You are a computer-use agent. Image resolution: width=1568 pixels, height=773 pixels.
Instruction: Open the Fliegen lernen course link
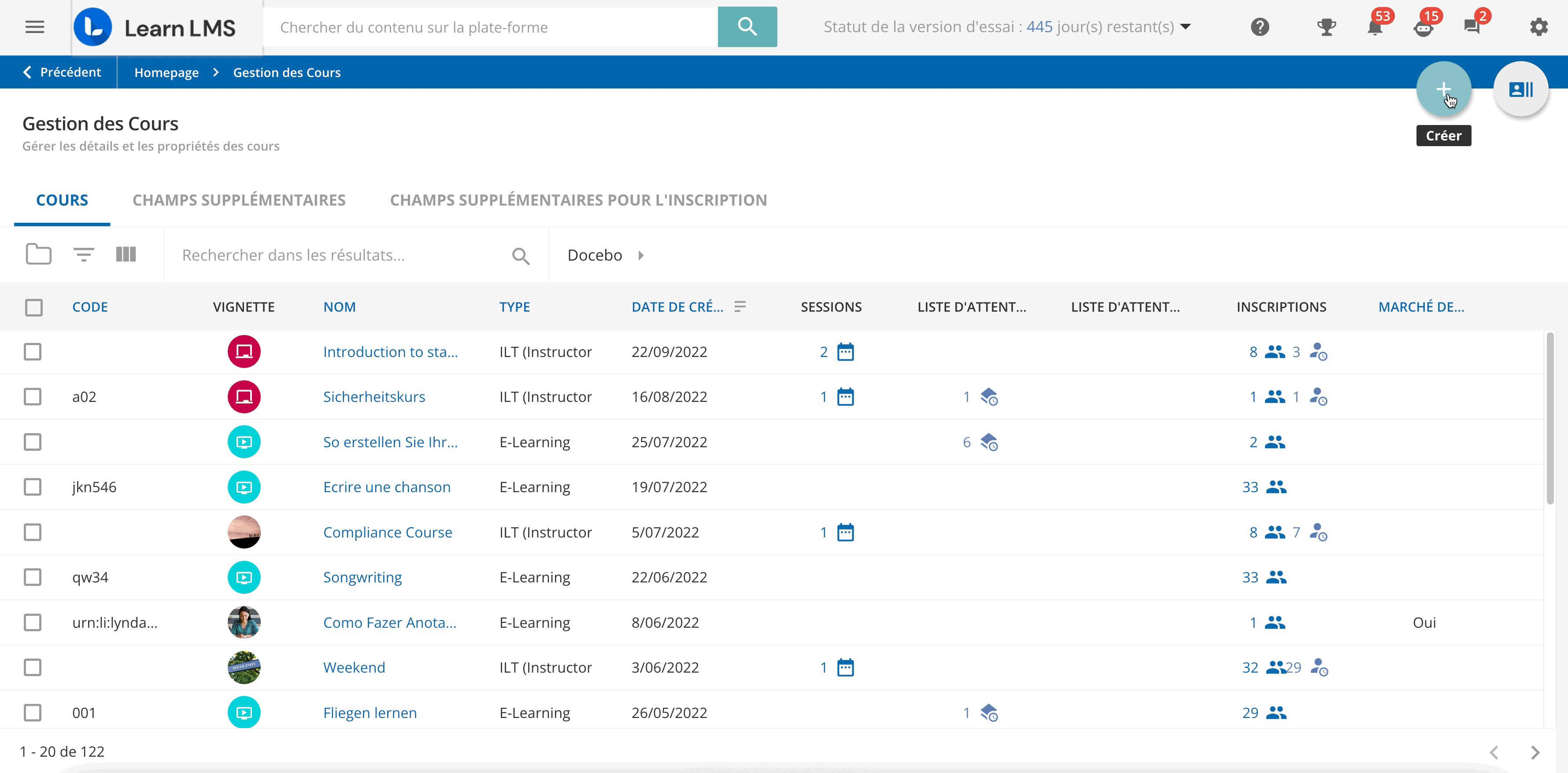click(370, 712)
